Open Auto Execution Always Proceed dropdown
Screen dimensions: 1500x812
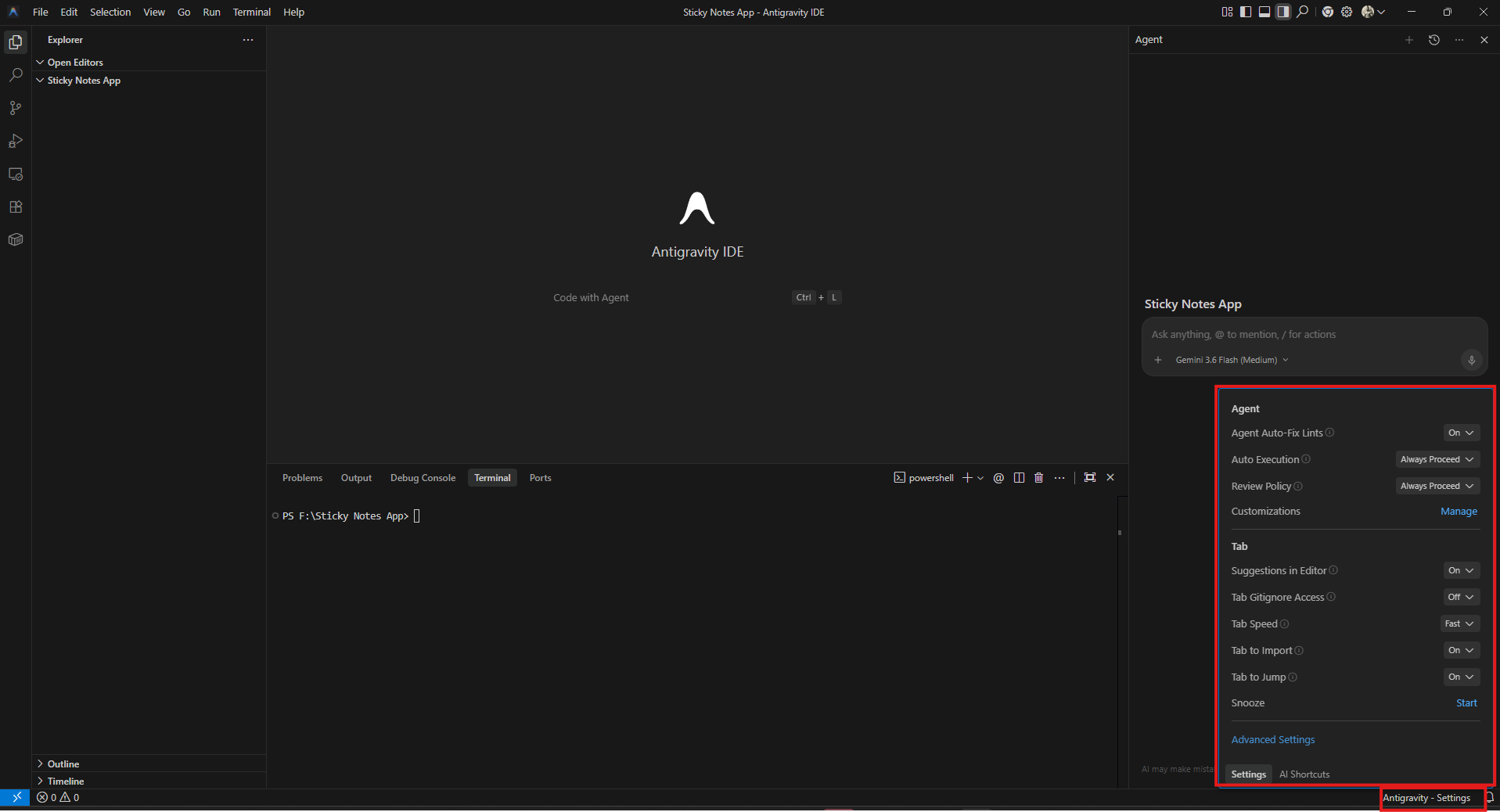pyautogui.click(x=1437, y=459)
